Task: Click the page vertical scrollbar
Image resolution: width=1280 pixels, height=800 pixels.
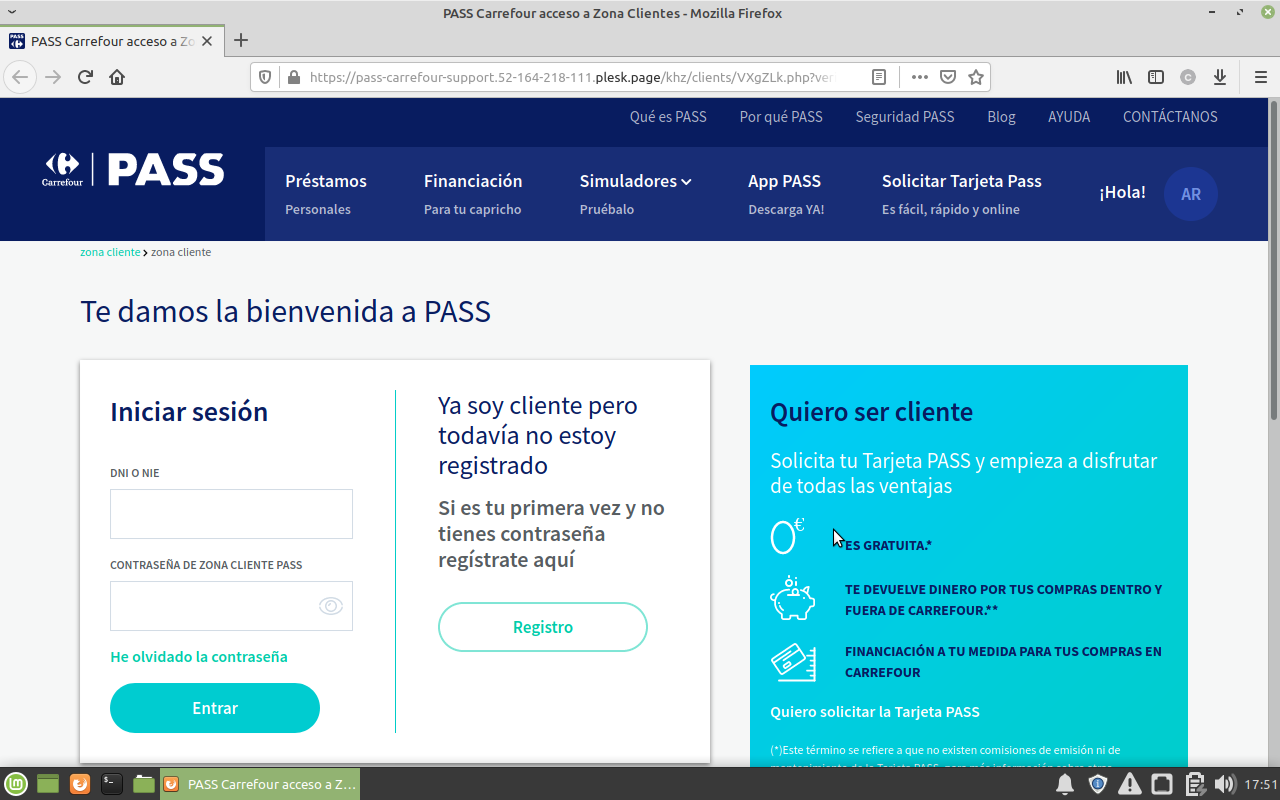Action: coord(1273,260)
